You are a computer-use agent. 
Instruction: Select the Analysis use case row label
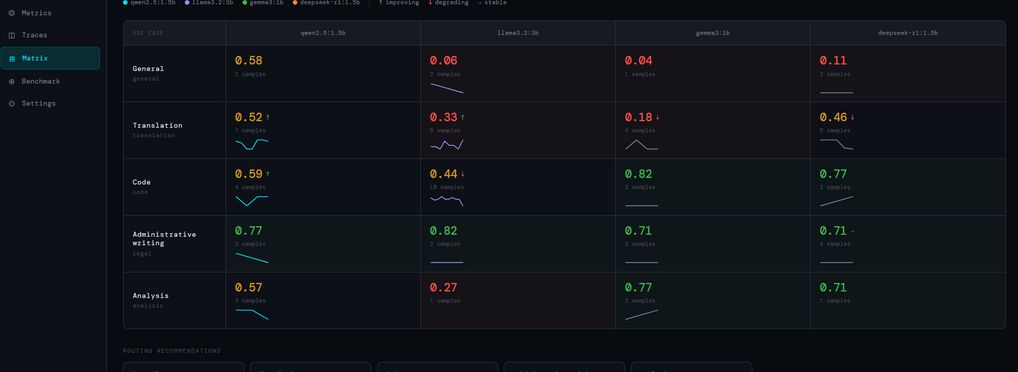point(151,296)
